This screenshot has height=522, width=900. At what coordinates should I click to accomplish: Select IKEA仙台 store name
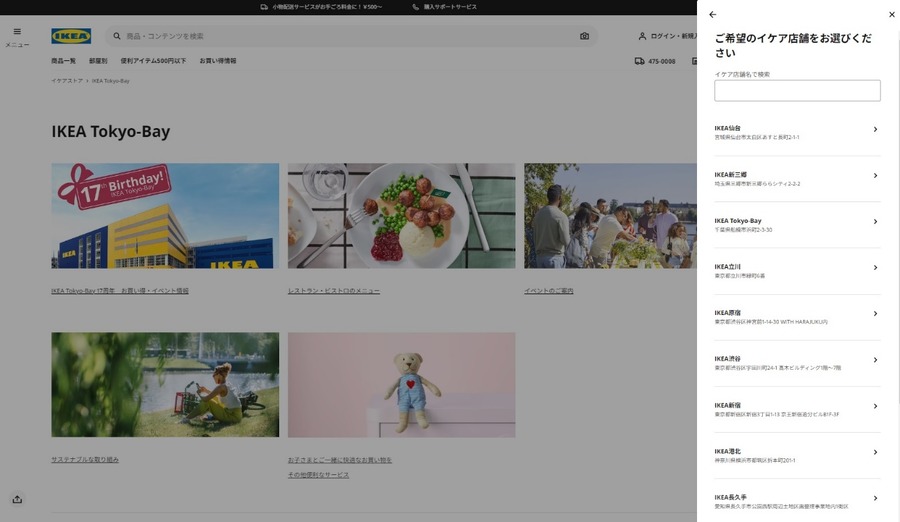727,128
